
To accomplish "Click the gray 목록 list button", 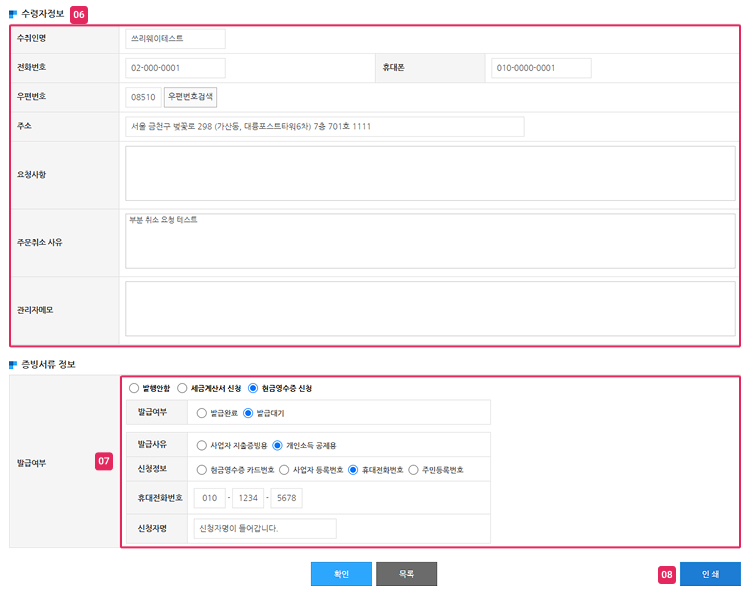I will point(406,574).
